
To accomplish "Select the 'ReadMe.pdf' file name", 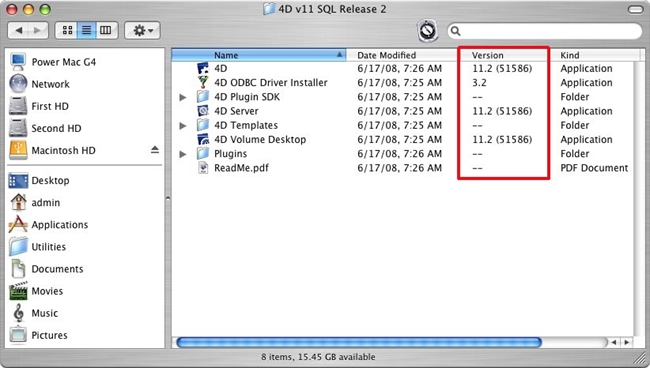I will click(x=241, y=168).
